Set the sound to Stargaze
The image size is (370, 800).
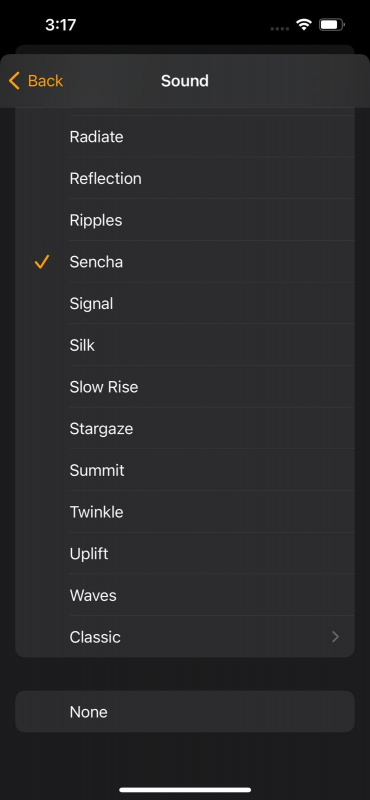point(185,429)
